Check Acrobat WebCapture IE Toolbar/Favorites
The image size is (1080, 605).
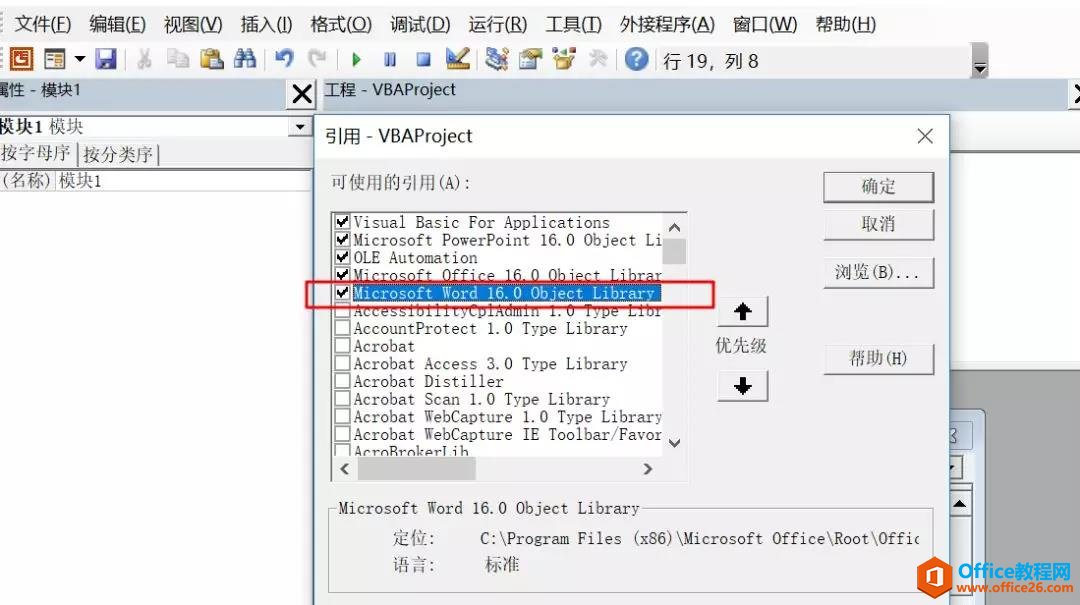pos(342,434)
